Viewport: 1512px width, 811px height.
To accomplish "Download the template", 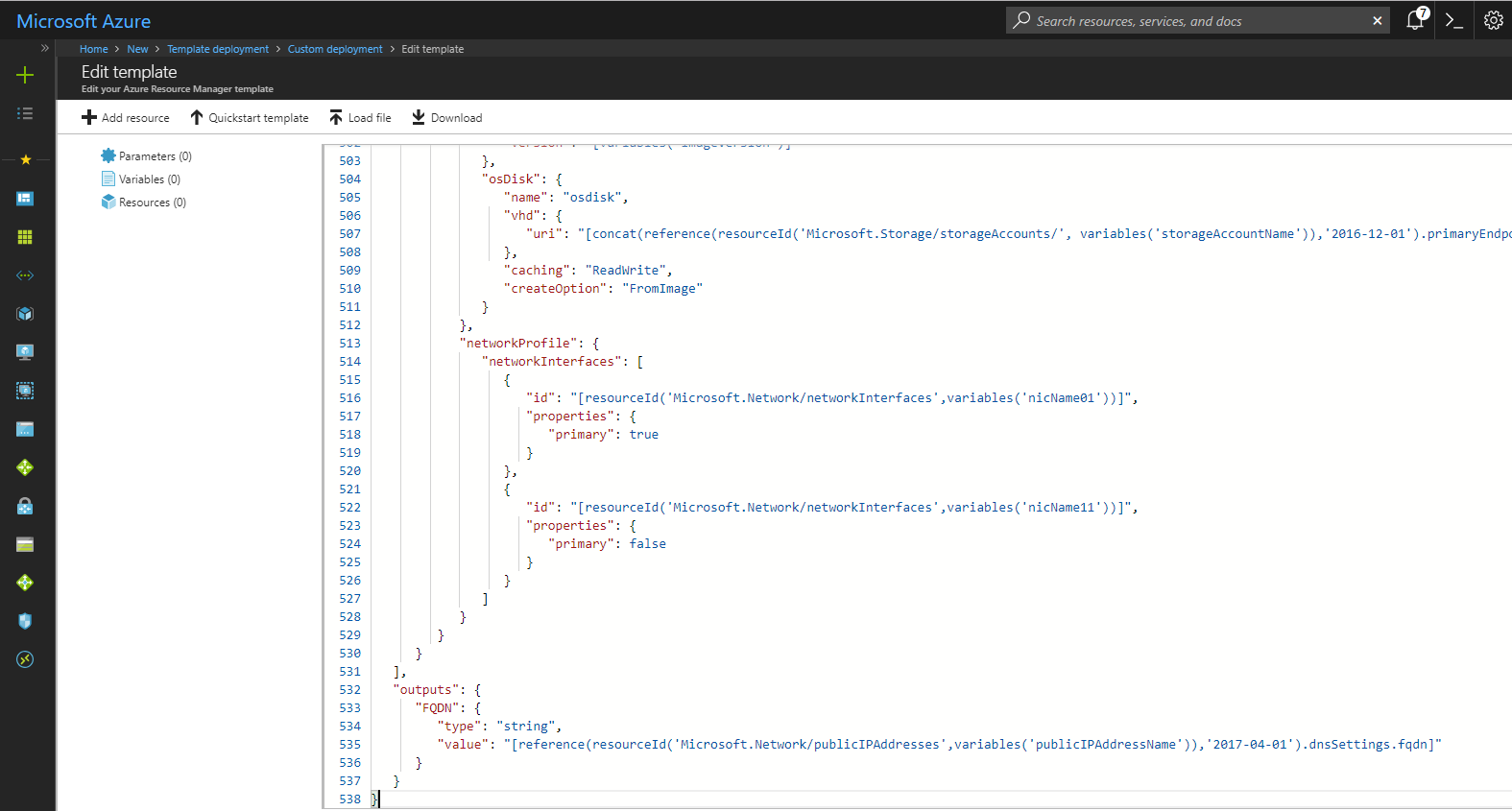I will (447, 118).
